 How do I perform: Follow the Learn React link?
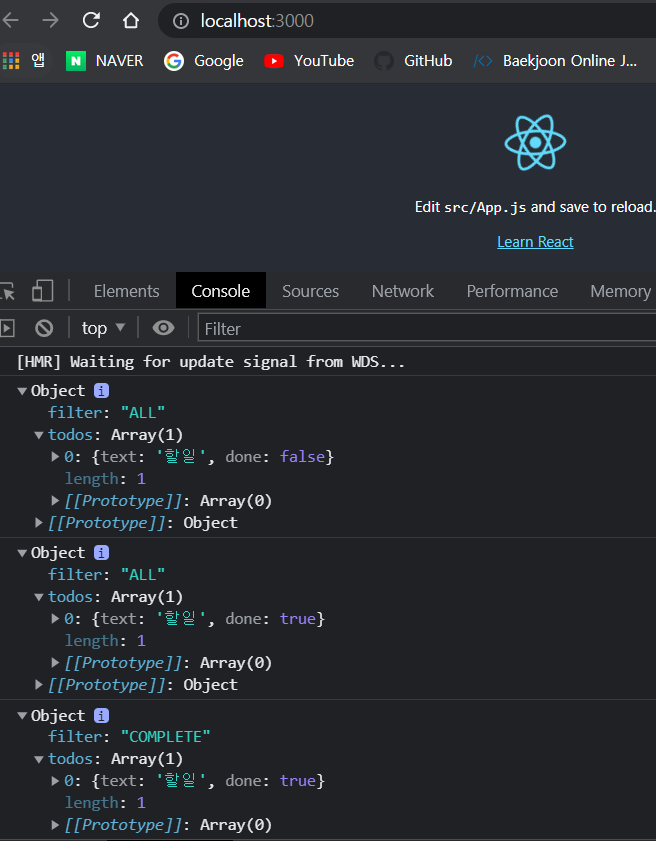tap(535, 242)
